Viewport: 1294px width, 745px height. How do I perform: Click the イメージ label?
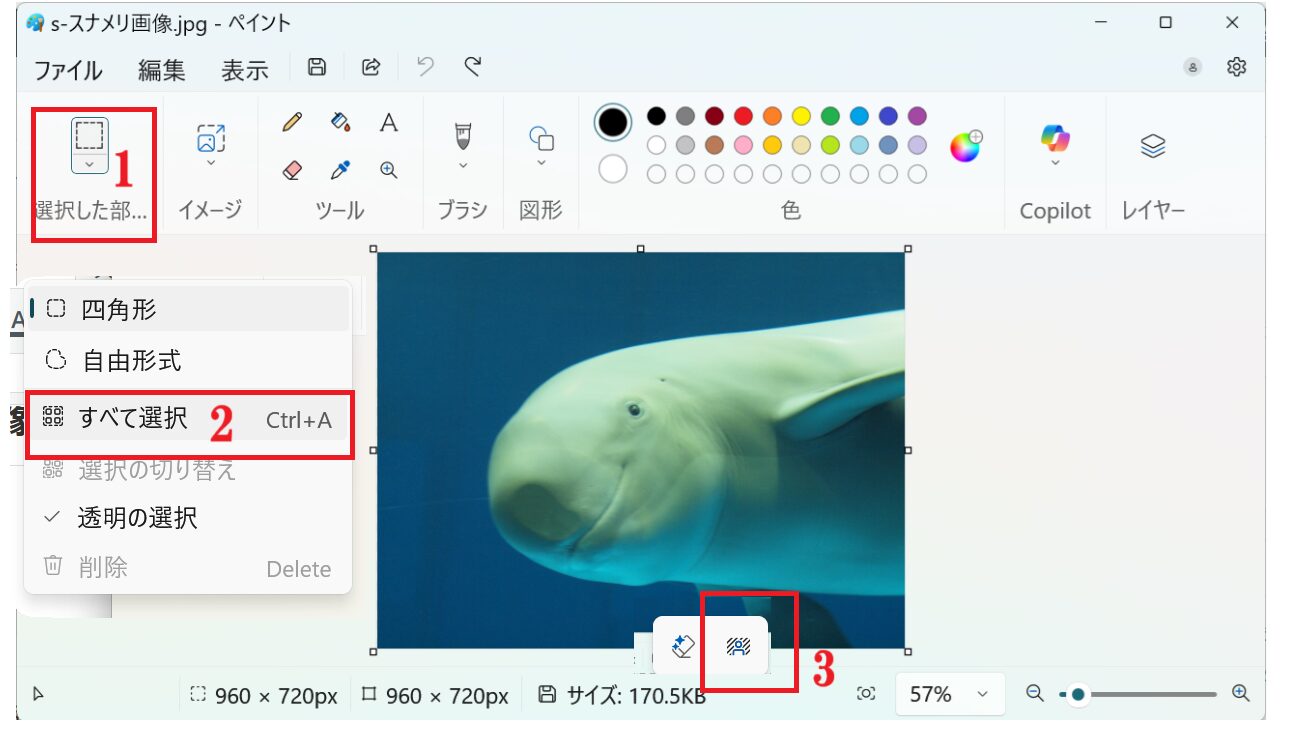click(210, 210)
